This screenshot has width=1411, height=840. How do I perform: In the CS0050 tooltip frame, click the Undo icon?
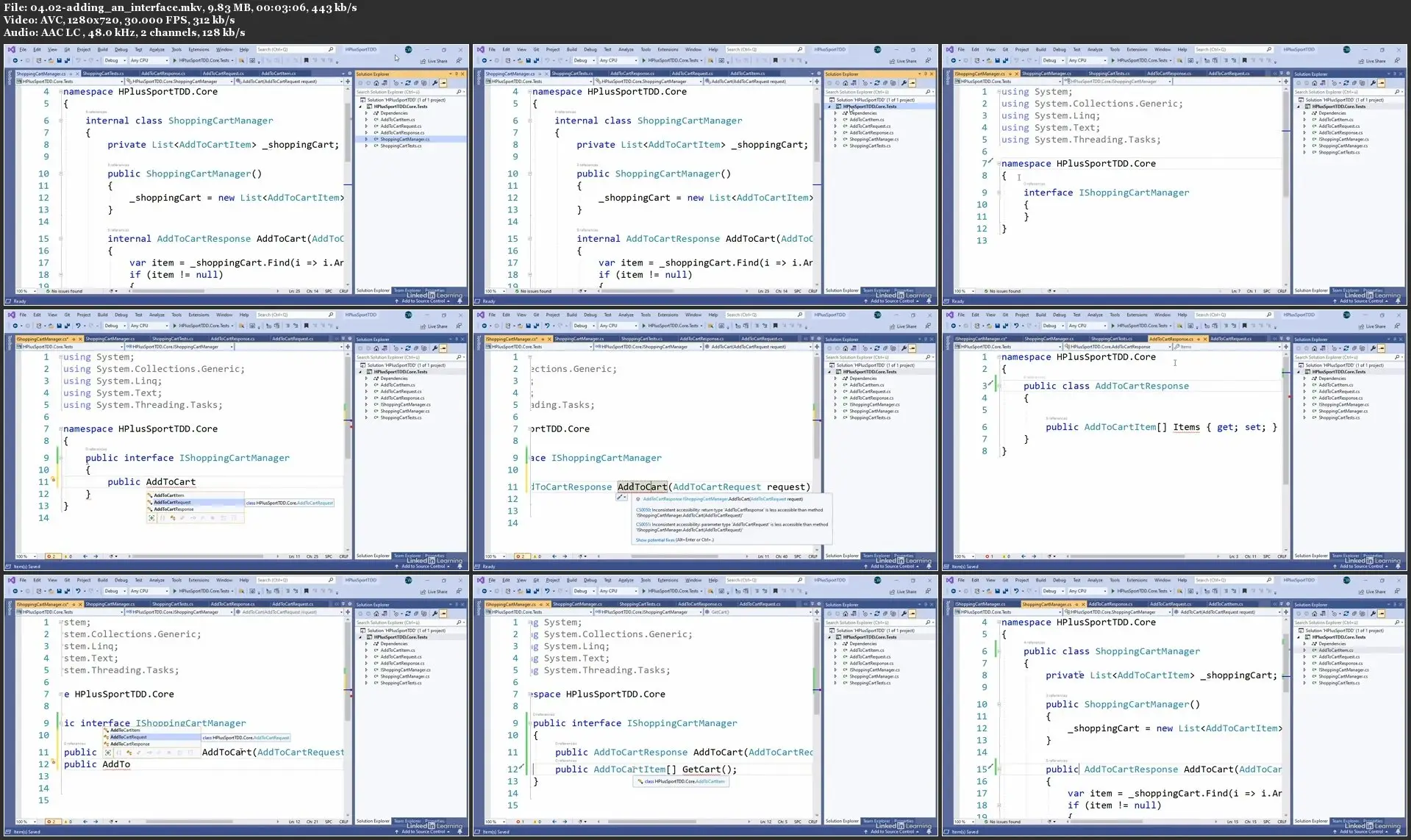pos(547,326)
